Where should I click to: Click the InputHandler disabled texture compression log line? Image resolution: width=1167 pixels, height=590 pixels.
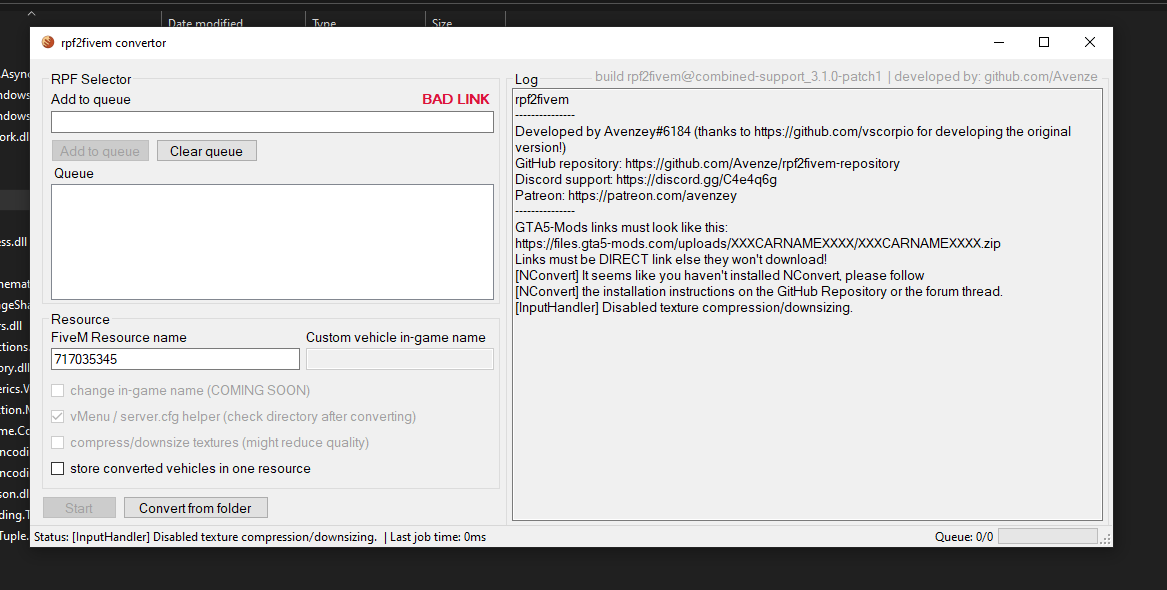click(x=684, y=308)
